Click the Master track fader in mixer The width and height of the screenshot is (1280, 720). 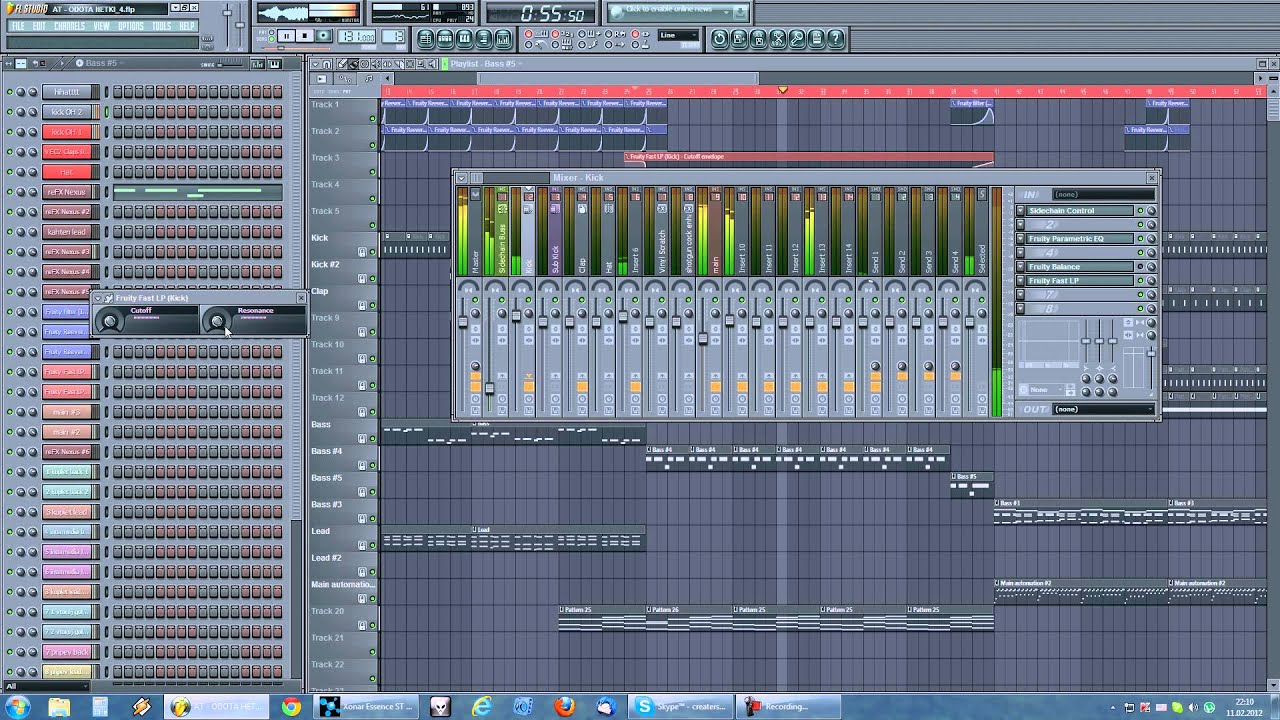pyautogui.click(x=463, y=322)
